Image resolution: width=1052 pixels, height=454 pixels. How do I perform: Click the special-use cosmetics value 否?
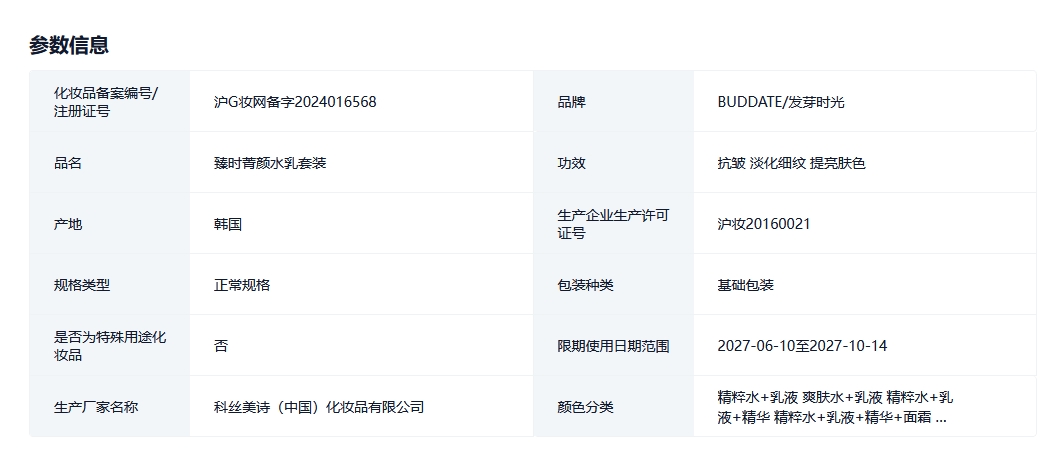(221, 346)
